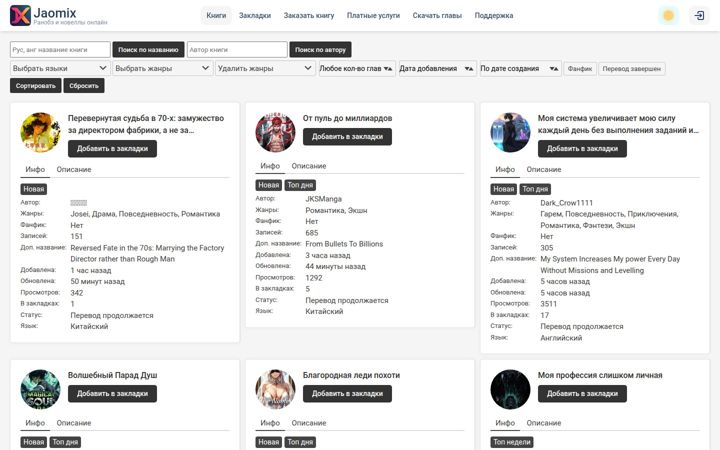Viewport: 720px width, 450px height.
Task: Open Платные услуги in the navigation
Action: coord(373,16)
